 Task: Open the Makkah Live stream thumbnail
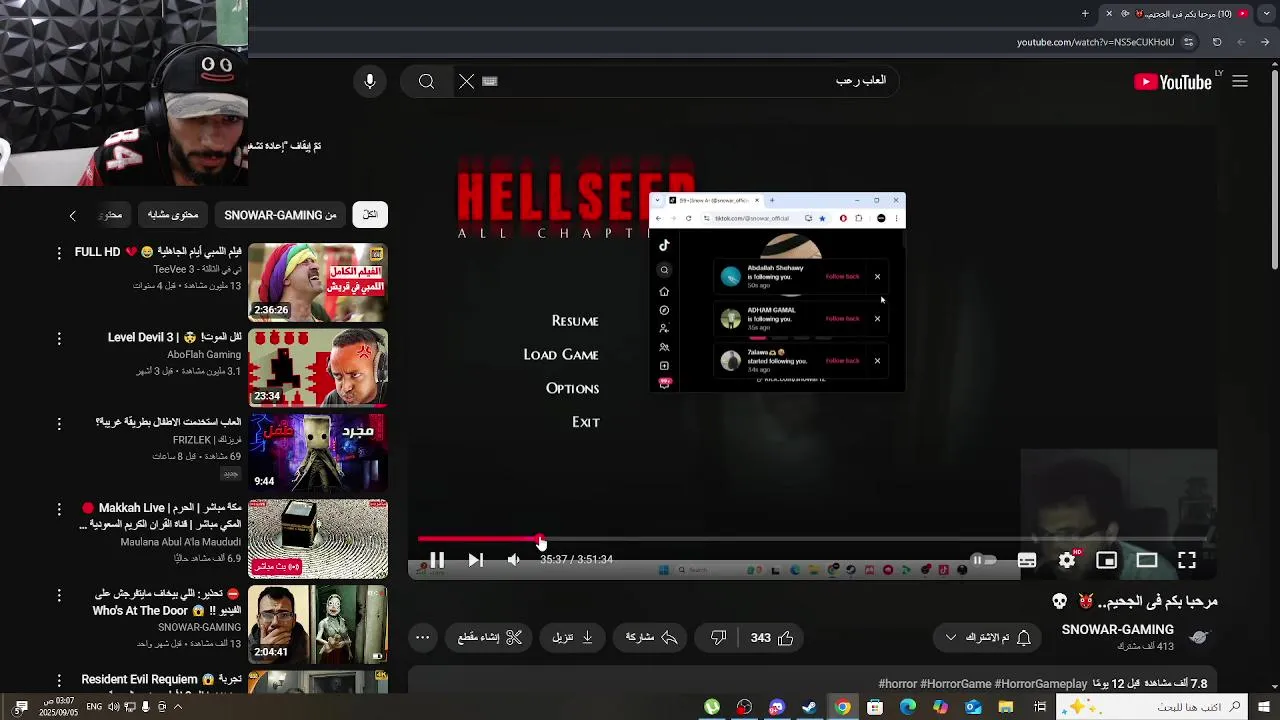318,539
